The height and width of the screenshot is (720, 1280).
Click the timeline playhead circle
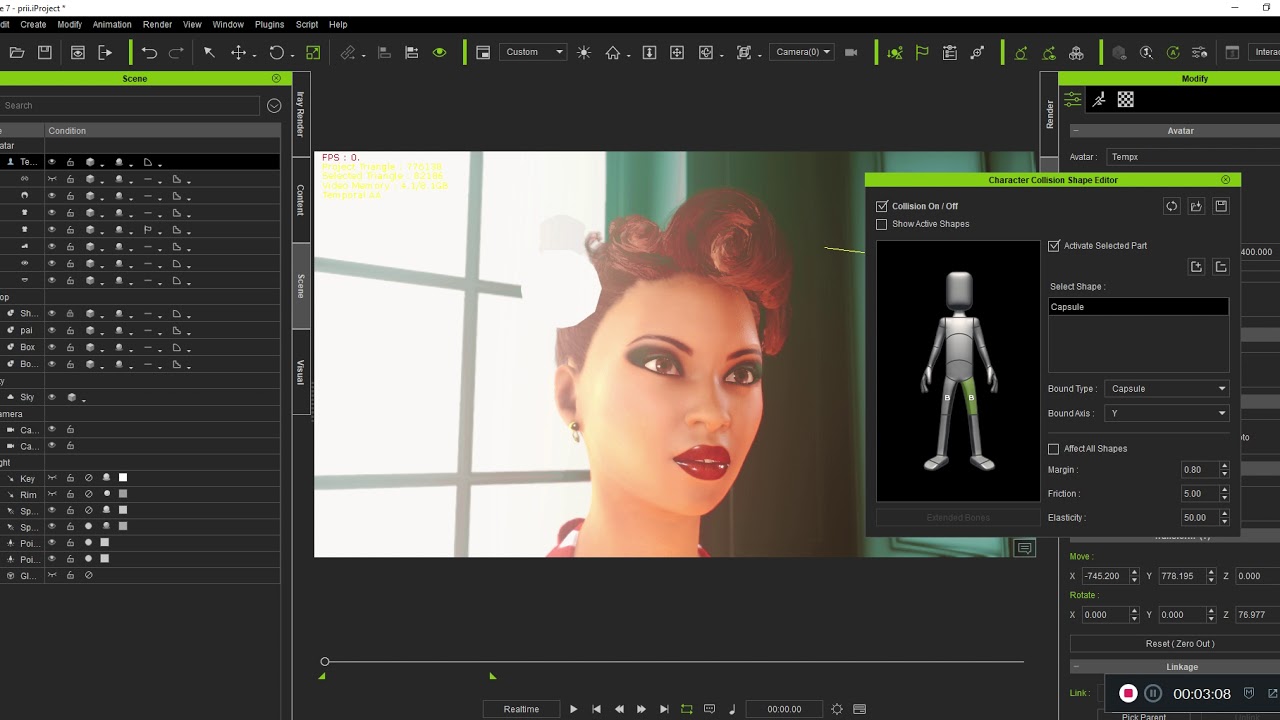[325, 662]
